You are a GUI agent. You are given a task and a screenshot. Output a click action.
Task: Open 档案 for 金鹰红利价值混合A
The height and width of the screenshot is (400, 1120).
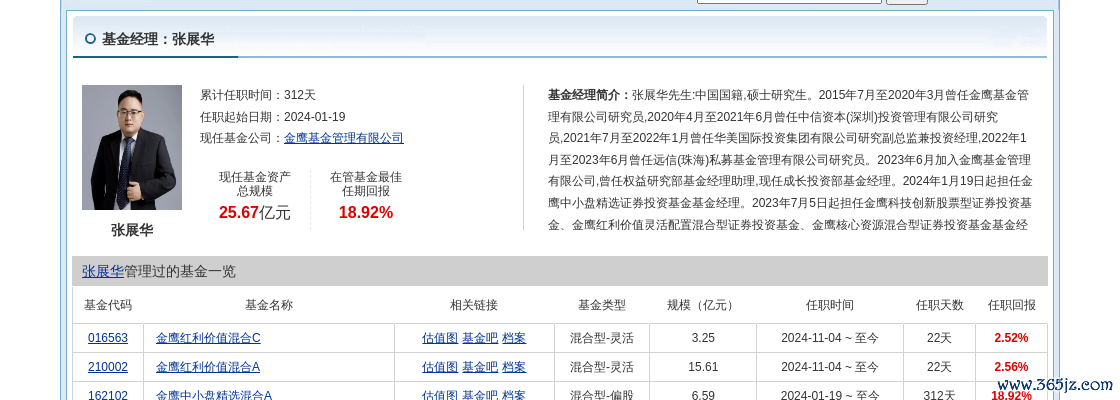pos(514,367)
